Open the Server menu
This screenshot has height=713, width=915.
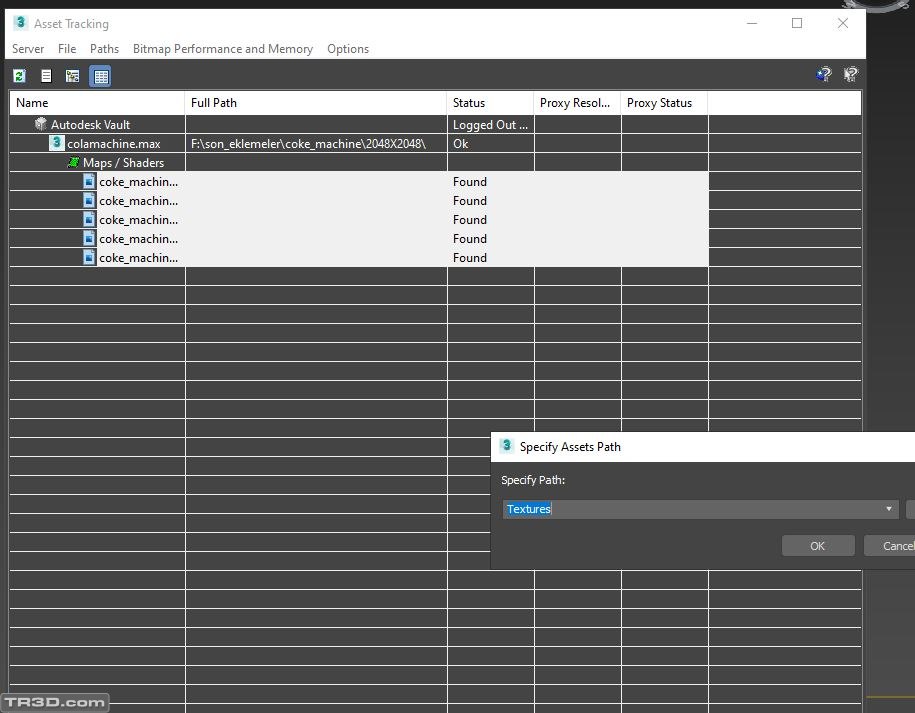coord(28,49)
